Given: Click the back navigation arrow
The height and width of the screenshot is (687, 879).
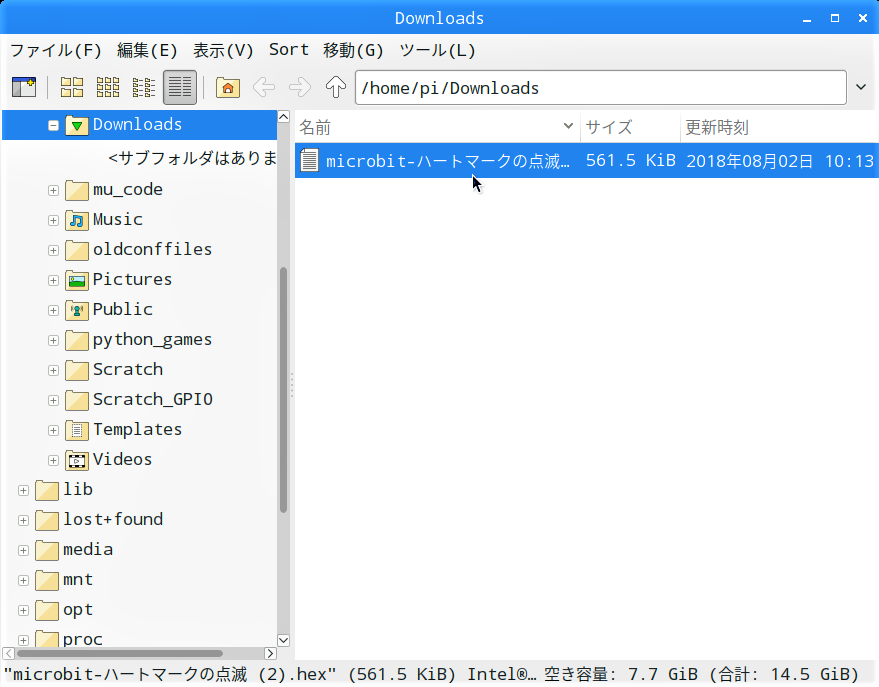Looking at the screenshot, I should pyautogui.click(x=263, y=87).
